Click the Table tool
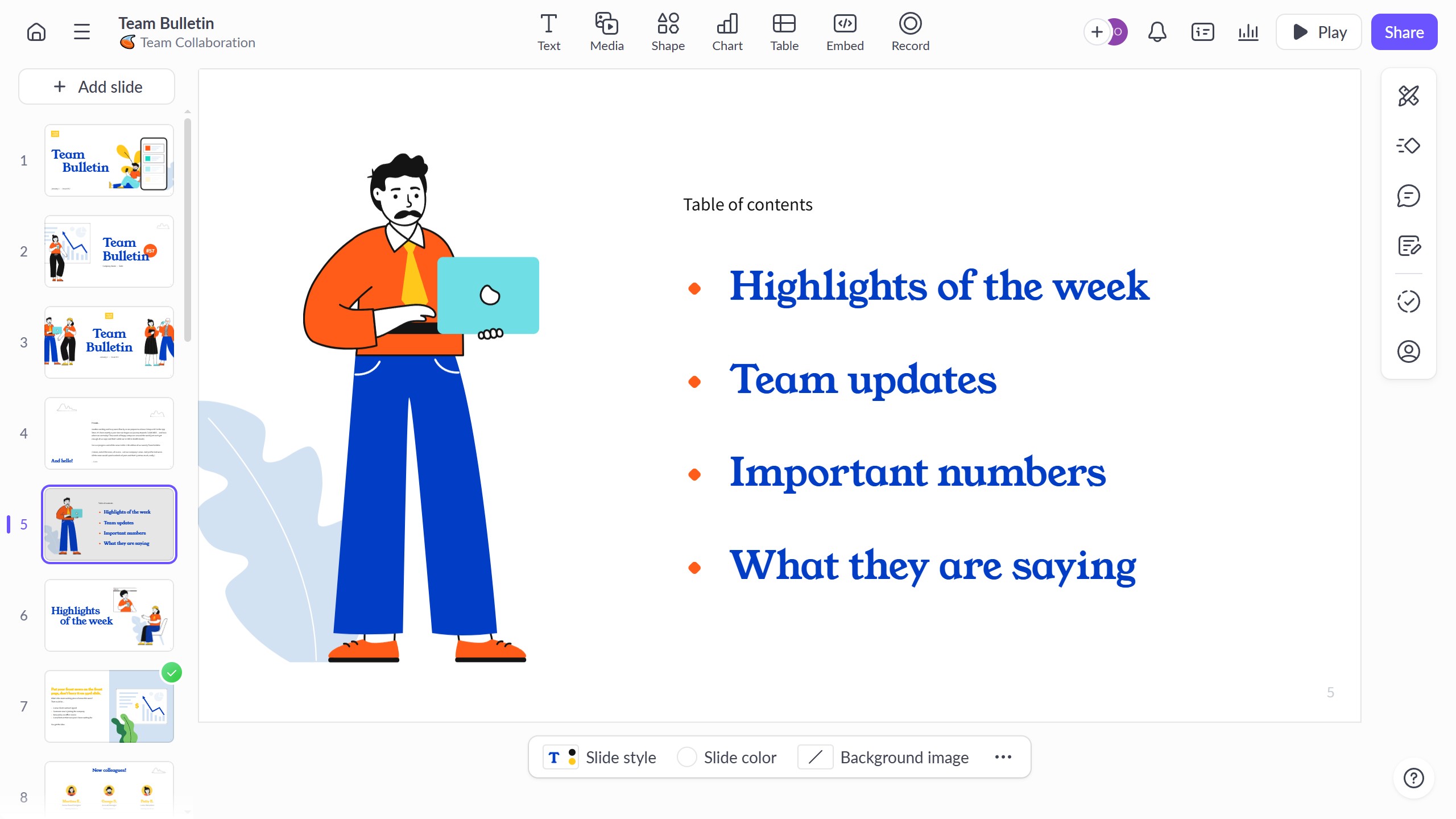 (x=784, y=32)
